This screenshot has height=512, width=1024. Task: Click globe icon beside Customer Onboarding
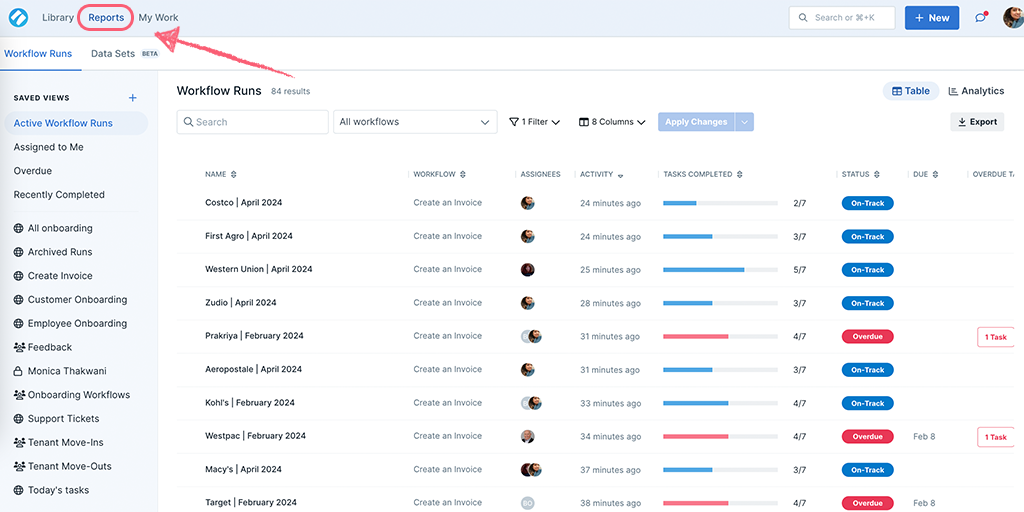(x=18, y=300)
